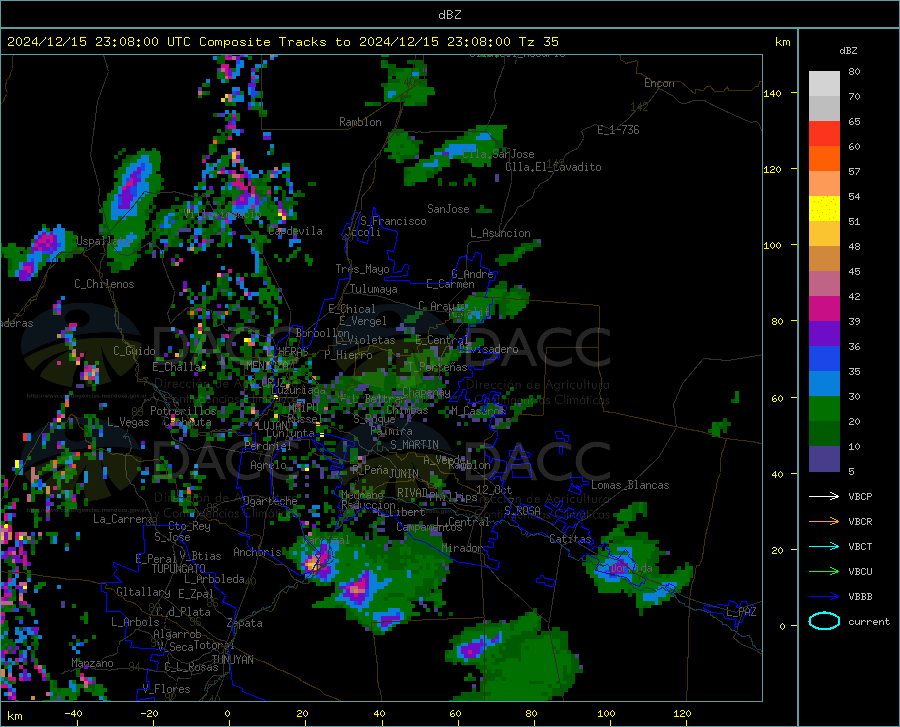Select the yellow 51 dBZ color swatch
The width and height of the screenshot is (900, 727).
824,209
